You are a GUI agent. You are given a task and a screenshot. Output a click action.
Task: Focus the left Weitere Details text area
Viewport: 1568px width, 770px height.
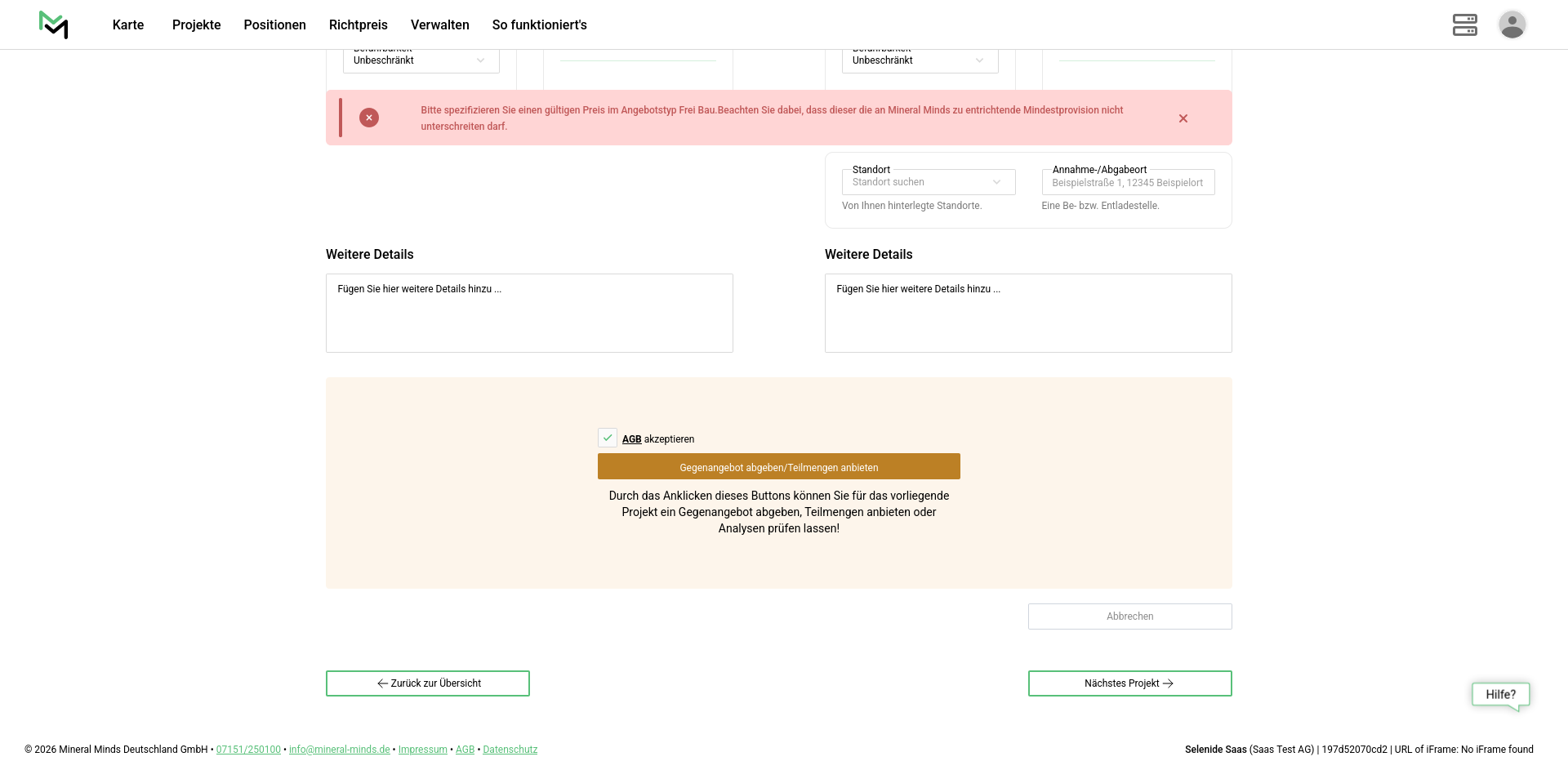click(x=529, y=314)
